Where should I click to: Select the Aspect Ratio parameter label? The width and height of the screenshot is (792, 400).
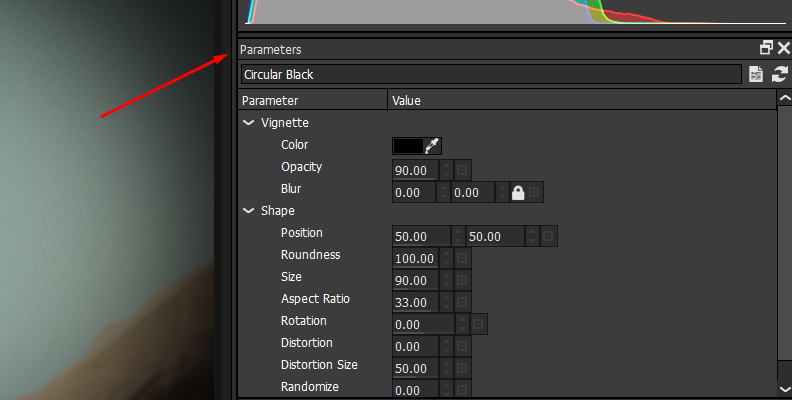[x=315, y=299]
